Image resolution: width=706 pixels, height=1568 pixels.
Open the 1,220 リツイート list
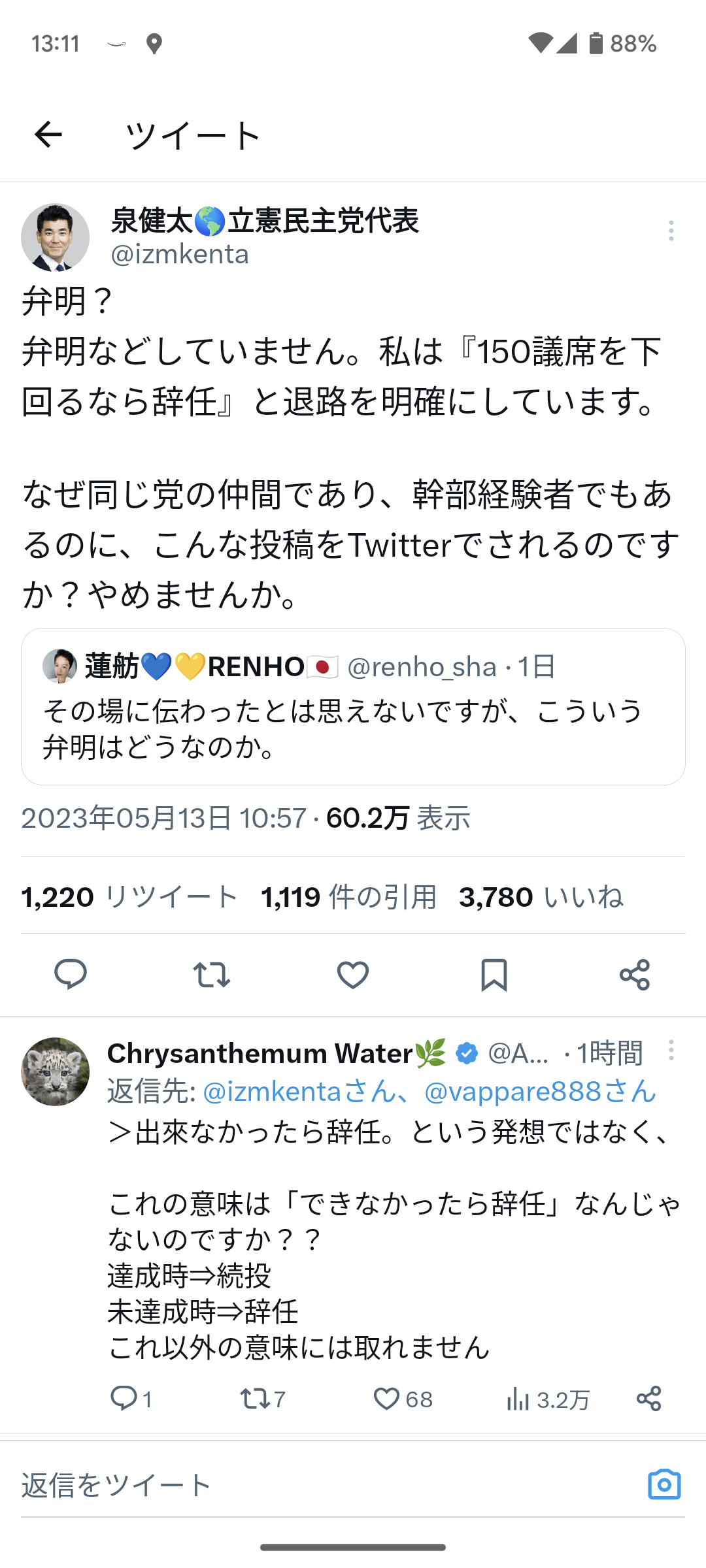pos(129,897)
